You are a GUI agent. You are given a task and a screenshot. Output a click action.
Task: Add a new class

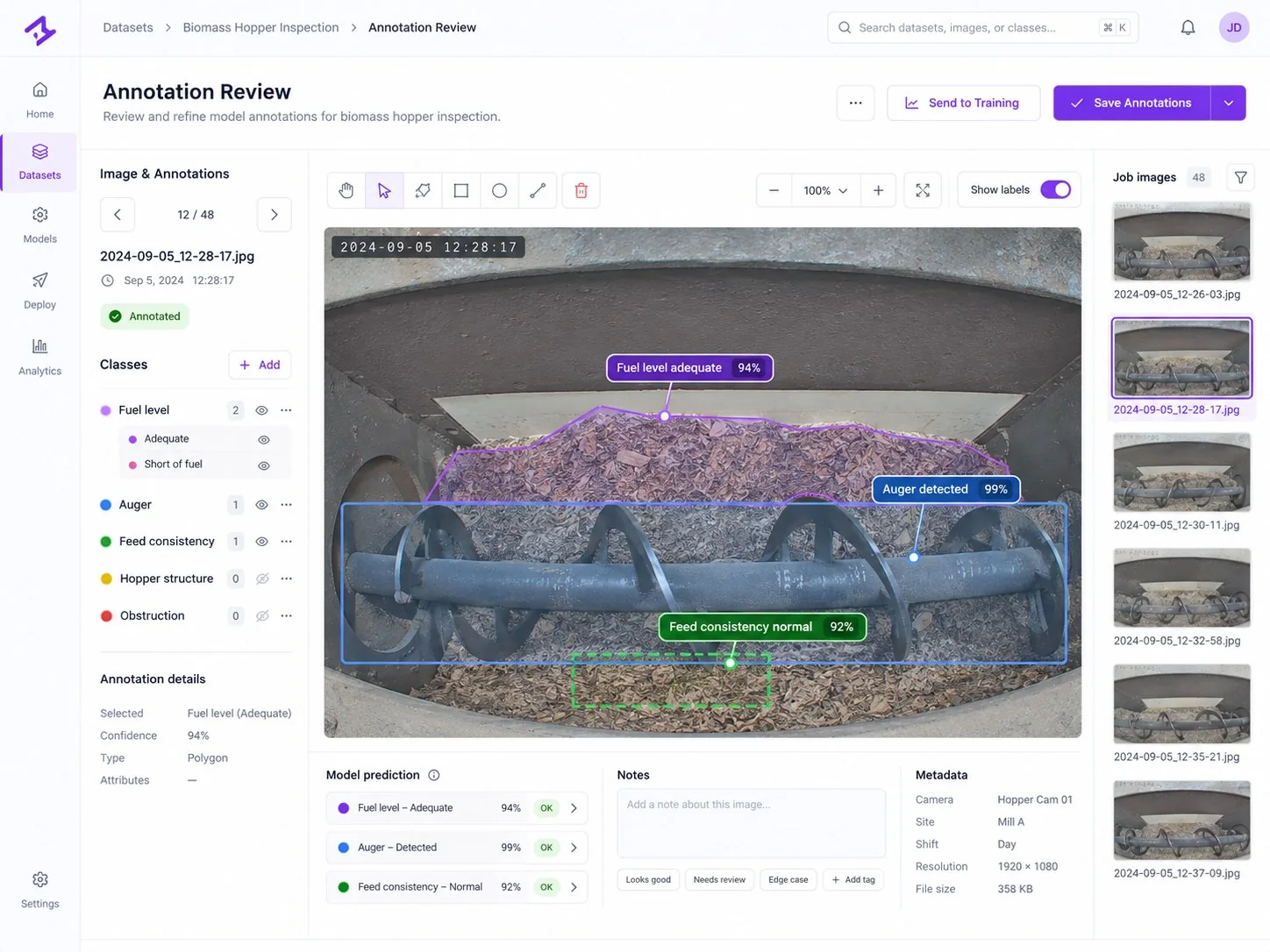click(x=260, y=365)
